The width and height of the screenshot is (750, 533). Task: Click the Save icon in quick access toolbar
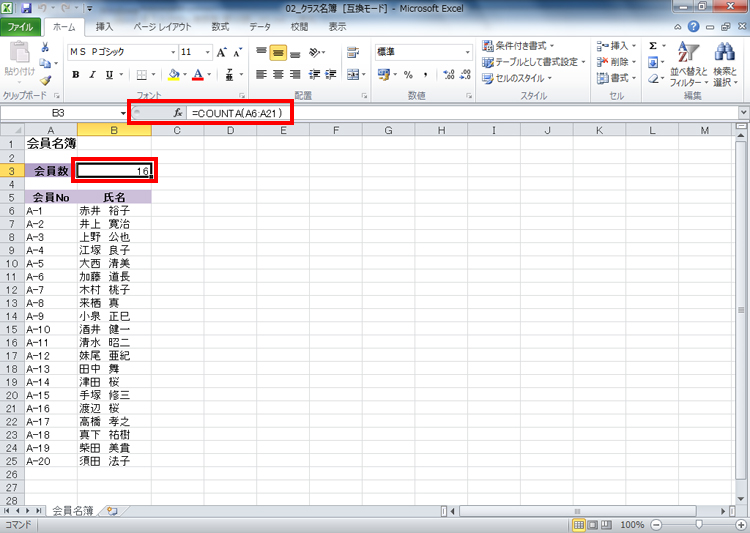(x=26, y=8)
